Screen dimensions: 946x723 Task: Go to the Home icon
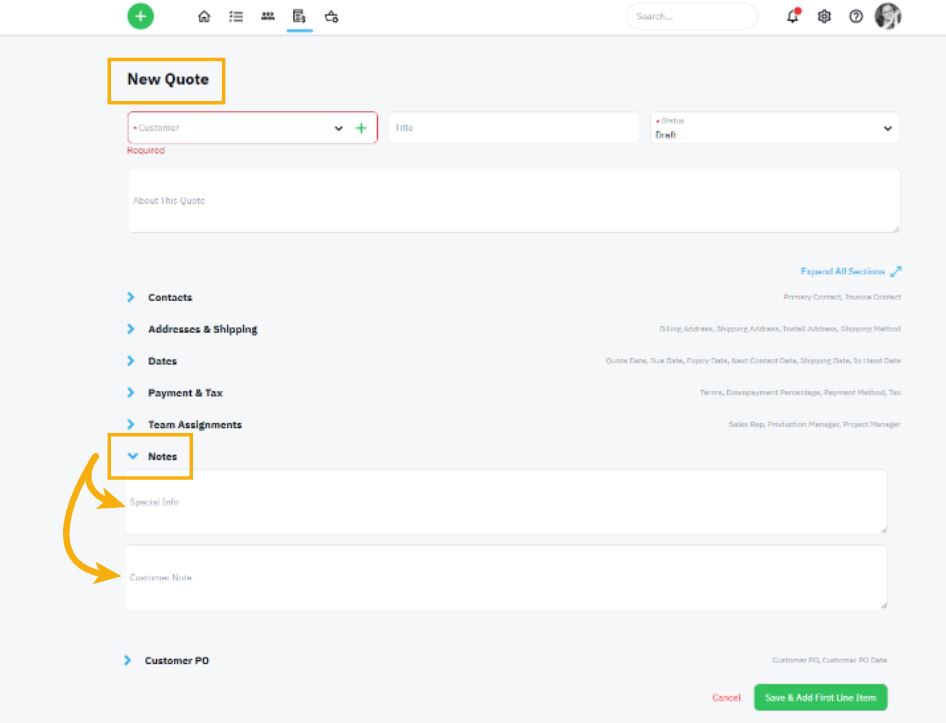pos(204,16)
